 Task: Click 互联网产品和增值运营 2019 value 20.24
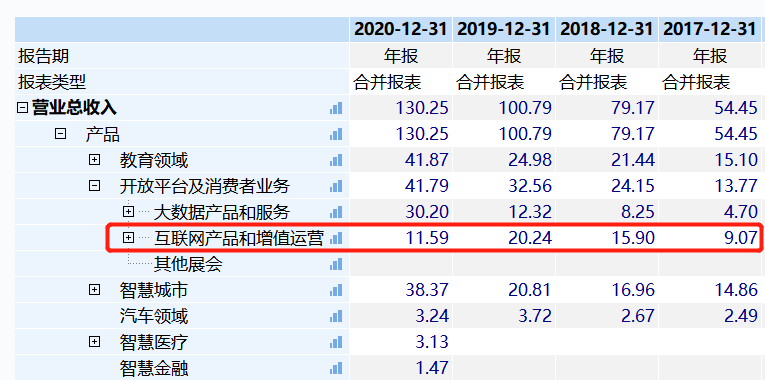coord(529,238)
